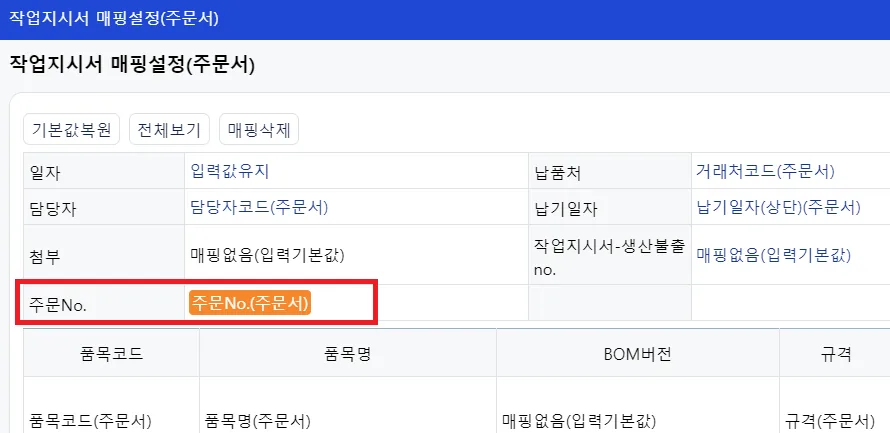Image resolution: width=890 pixels, height=433 pixels.
Task: Click the 주문No. row label
Action: tap(57, 304)
